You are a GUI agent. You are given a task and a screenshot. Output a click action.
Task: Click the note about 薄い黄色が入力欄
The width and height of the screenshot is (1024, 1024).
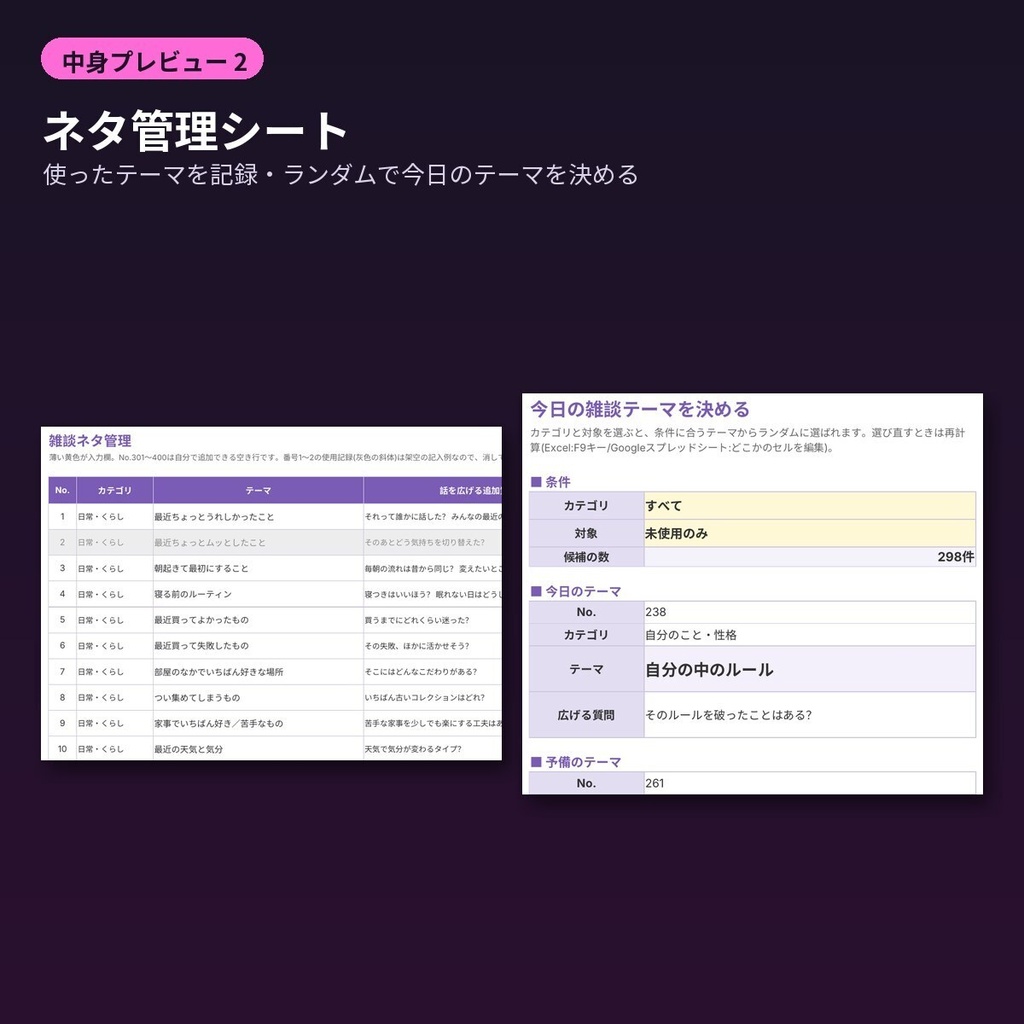coord(275,457)
